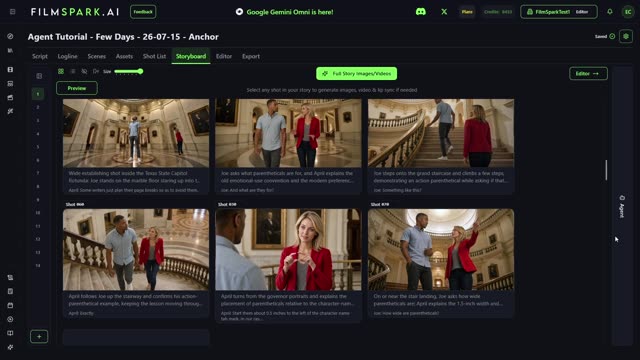Open thumbnail of April pointing up at dome

[441, 250]
